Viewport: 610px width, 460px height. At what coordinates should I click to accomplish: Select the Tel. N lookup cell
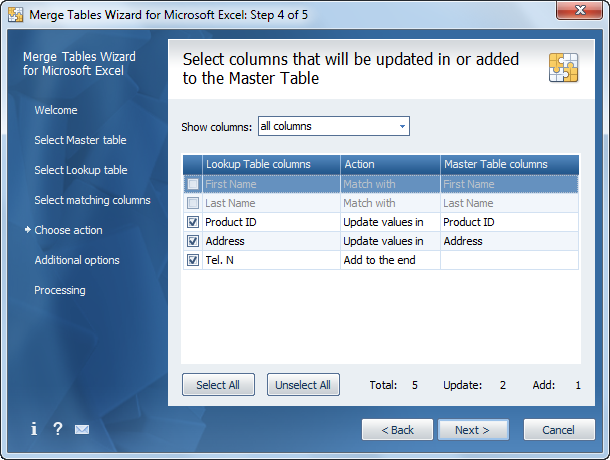point(271,260)
